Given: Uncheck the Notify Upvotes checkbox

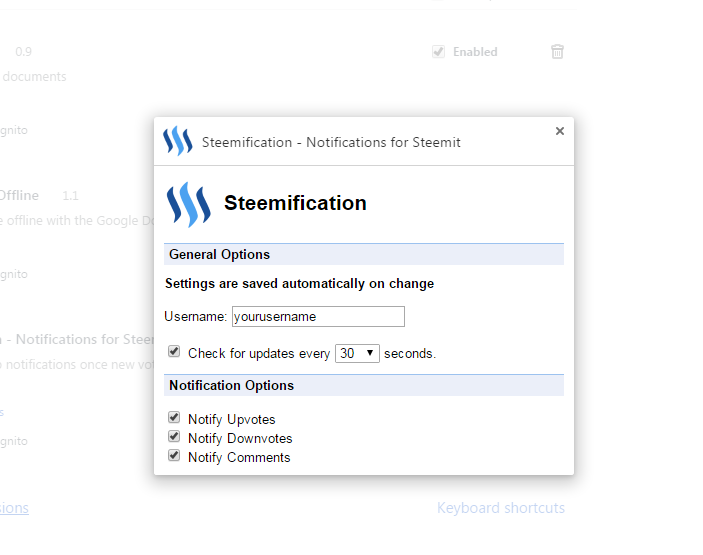Looking at the screenshot, I should click(174, 418).
